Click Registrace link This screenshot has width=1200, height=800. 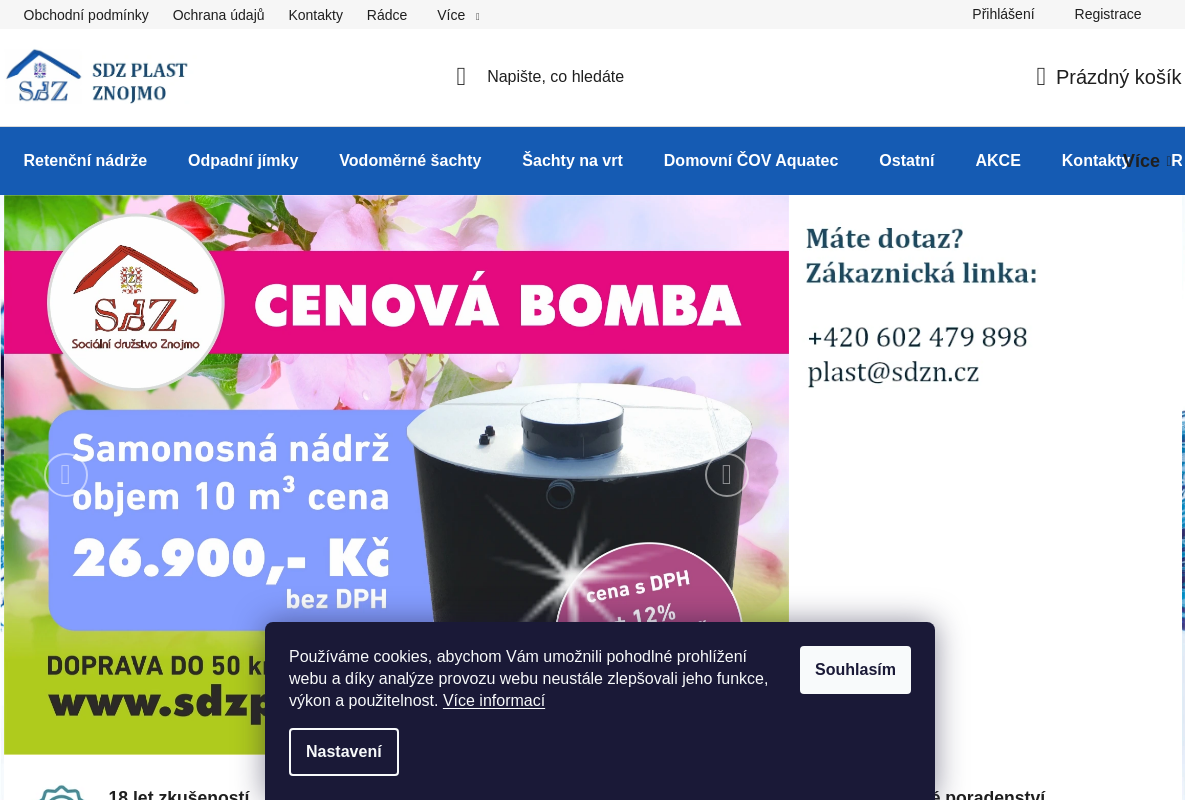(x=1108, y=14)
